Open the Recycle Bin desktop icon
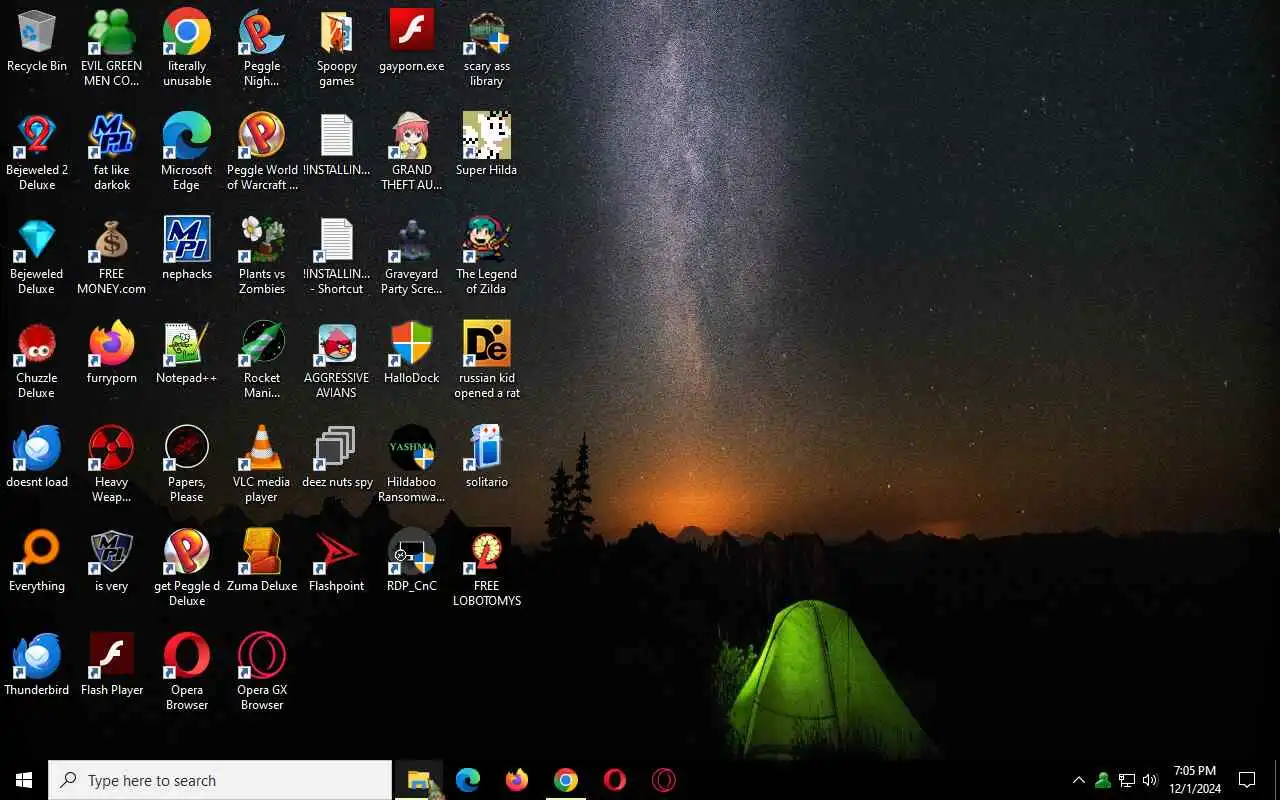Viewport: 1280px width, 800px height. tap(37, 41)
